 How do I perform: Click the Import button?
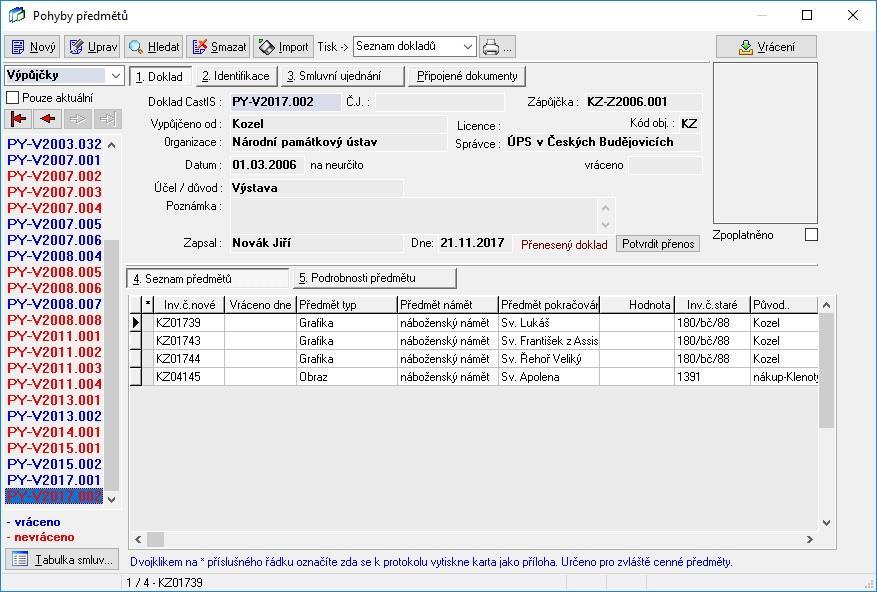(283, 47)
